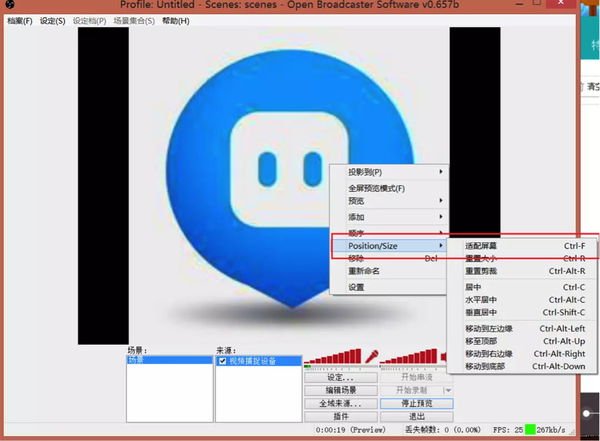Expand the 投影到(P) submenu
This screenshot has width=600, height=441.
(389, 172)
